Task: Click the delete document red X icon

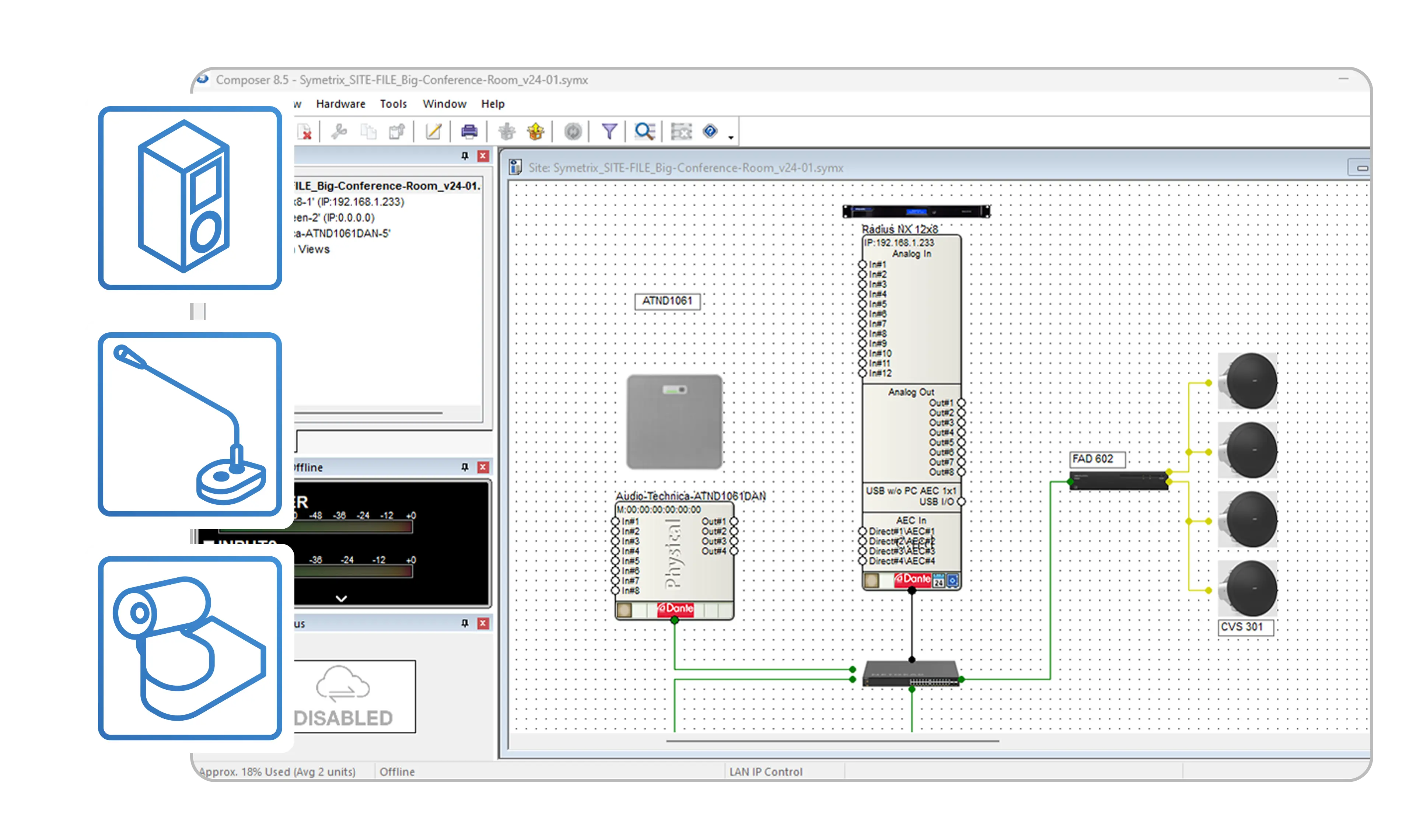Action: [x=305, y=132]
